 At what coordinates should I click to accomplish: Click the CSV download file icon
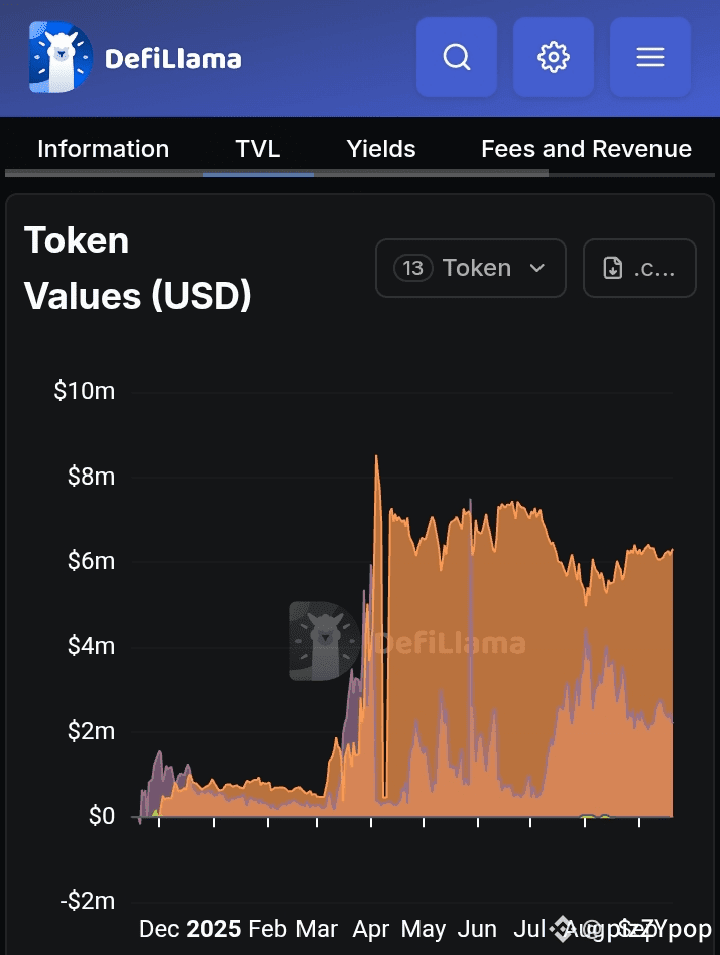pos(613,268)
